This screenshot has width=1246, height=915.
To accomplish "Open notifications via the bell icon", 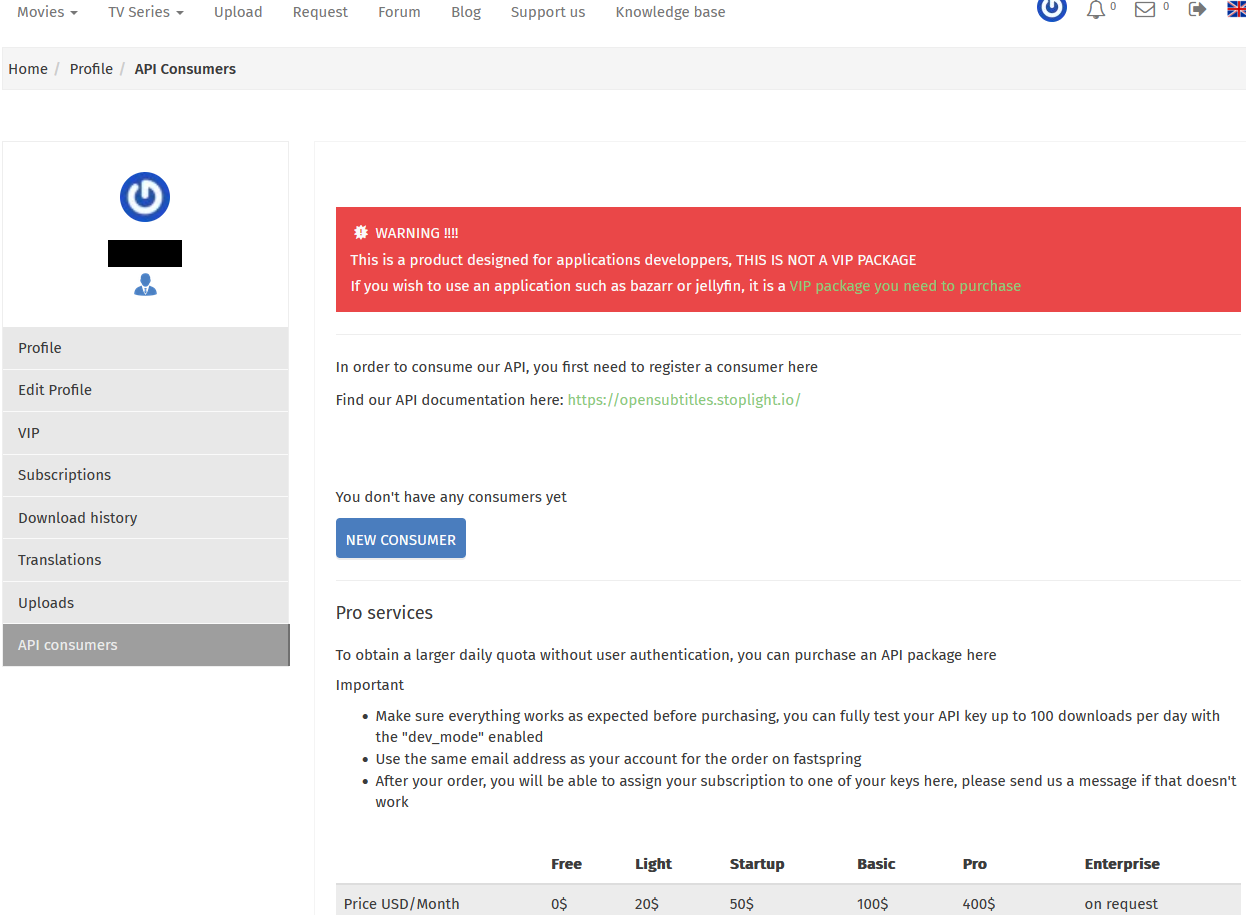I will 1095,10.
